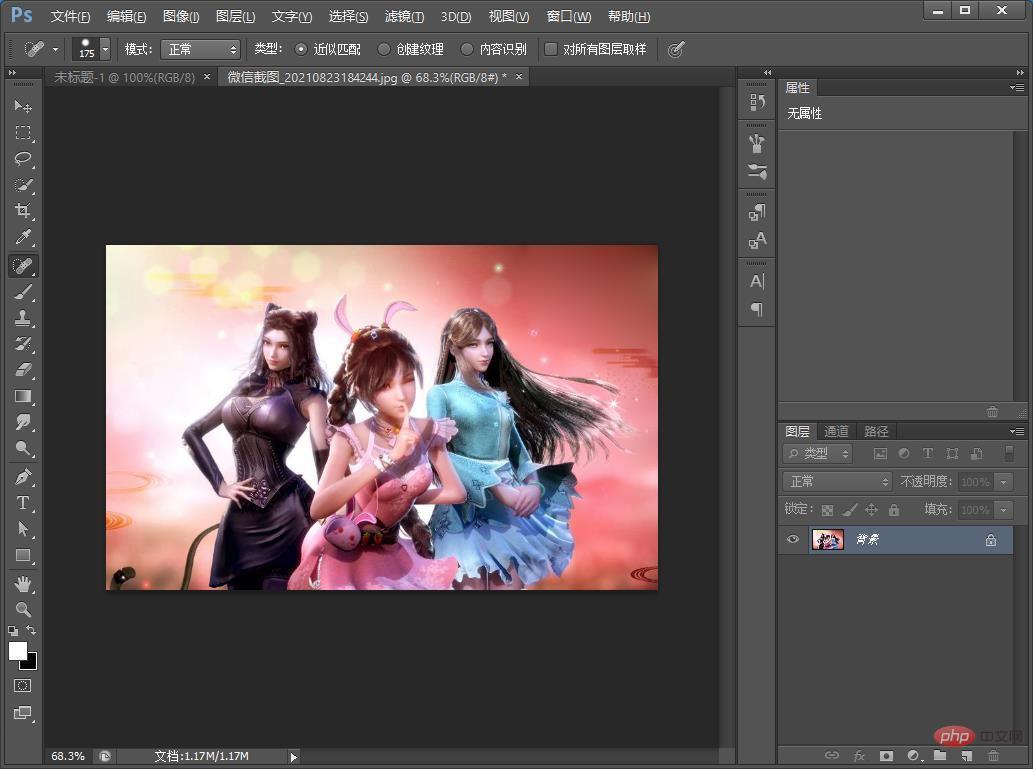Click the foreground color swatch
Viewport: 1033px width, 769px height.
(18, 651)
